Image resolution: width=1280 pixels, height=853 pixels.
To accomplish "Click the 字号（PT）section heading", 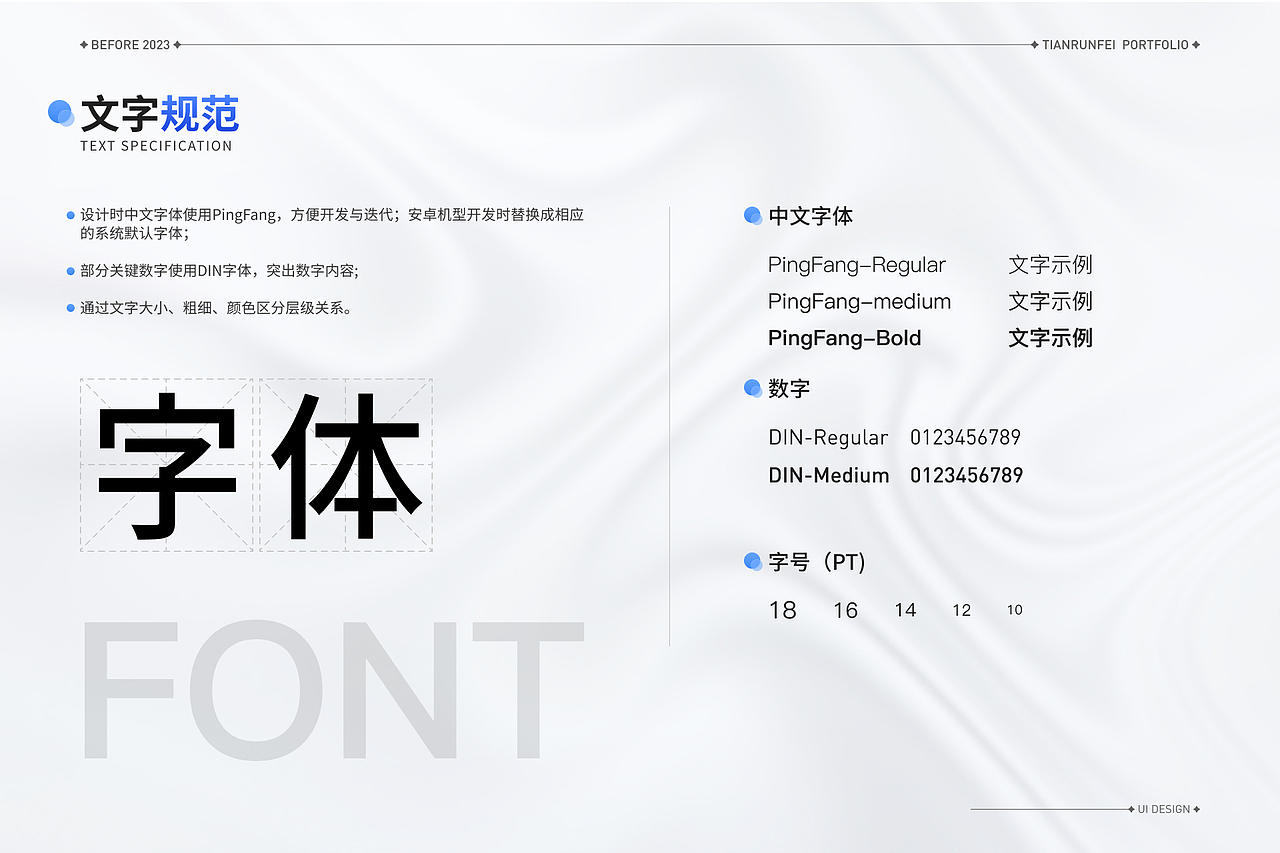I will [x=818, y=562].
